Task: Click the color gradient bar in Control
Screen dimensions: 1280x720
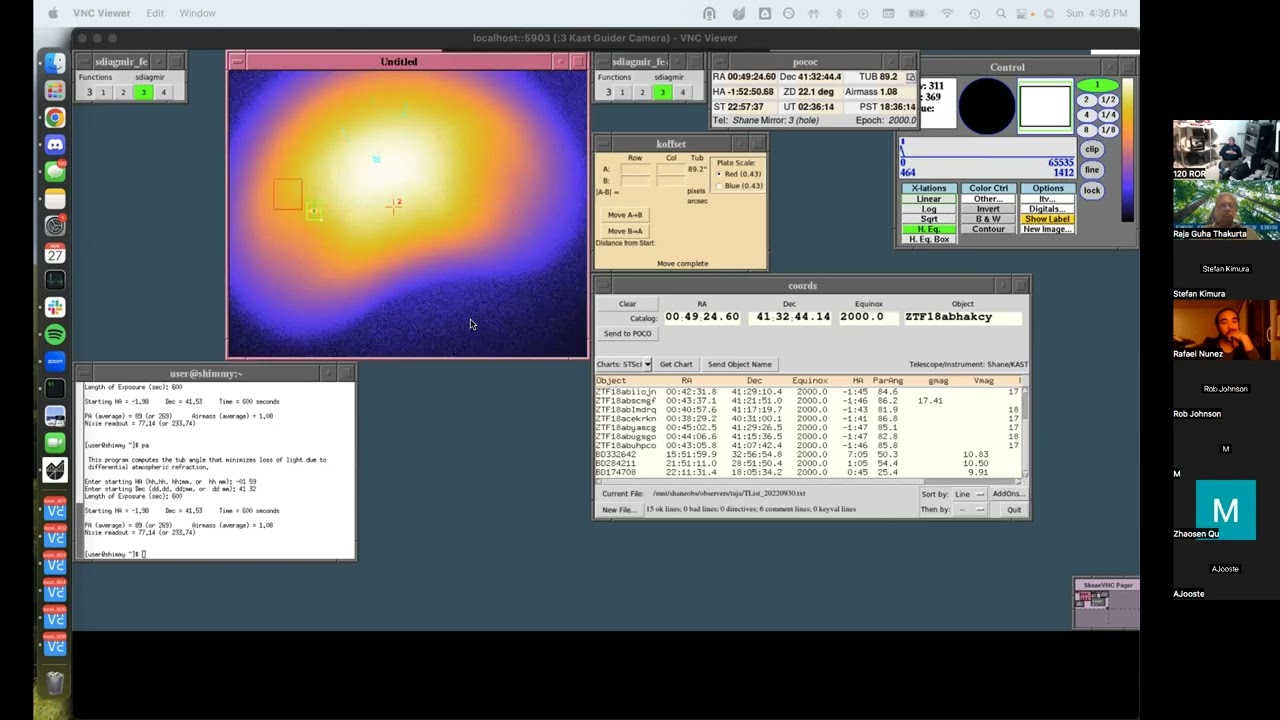Action: (1127, 150)
